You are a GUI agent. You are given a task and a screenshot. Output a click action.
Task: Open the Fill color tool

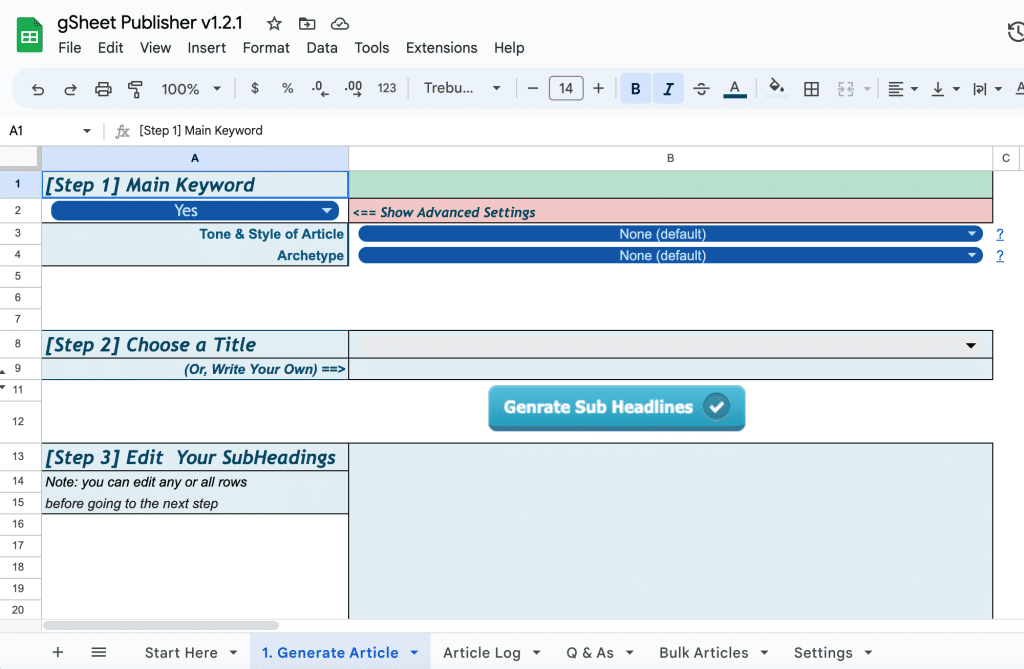tap(777, 88)
